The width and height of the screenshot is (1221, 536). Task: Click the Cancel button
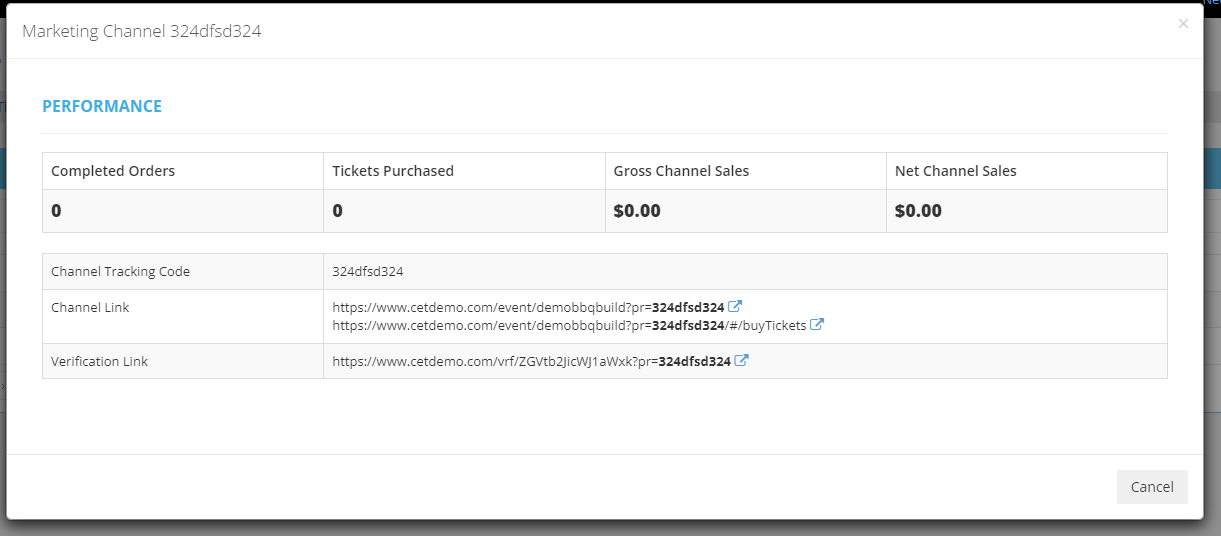coord(1152,487)
